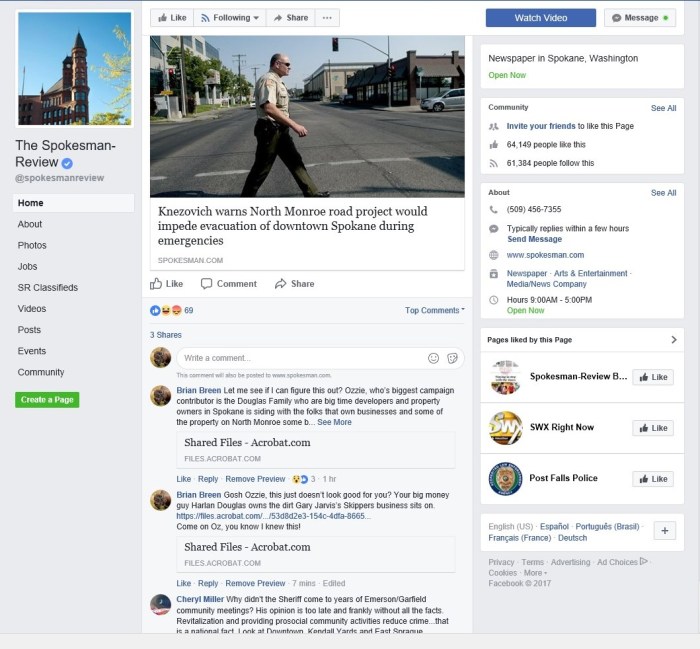Like the SWX Right Now page
This screenshot has width=700, height=649.
(x=653, y=428)
